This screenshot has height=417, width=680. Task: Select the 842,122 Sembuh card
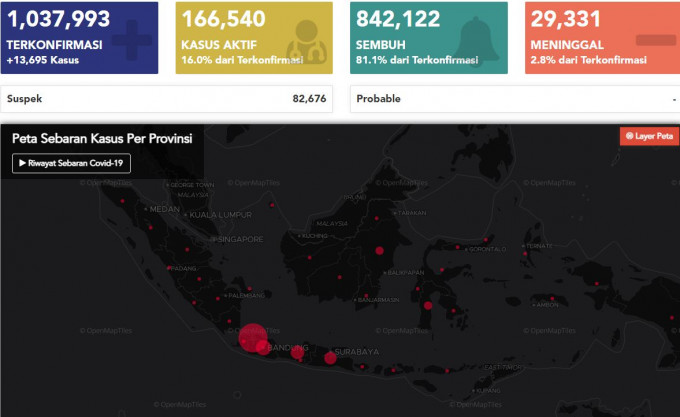(429, 38)
